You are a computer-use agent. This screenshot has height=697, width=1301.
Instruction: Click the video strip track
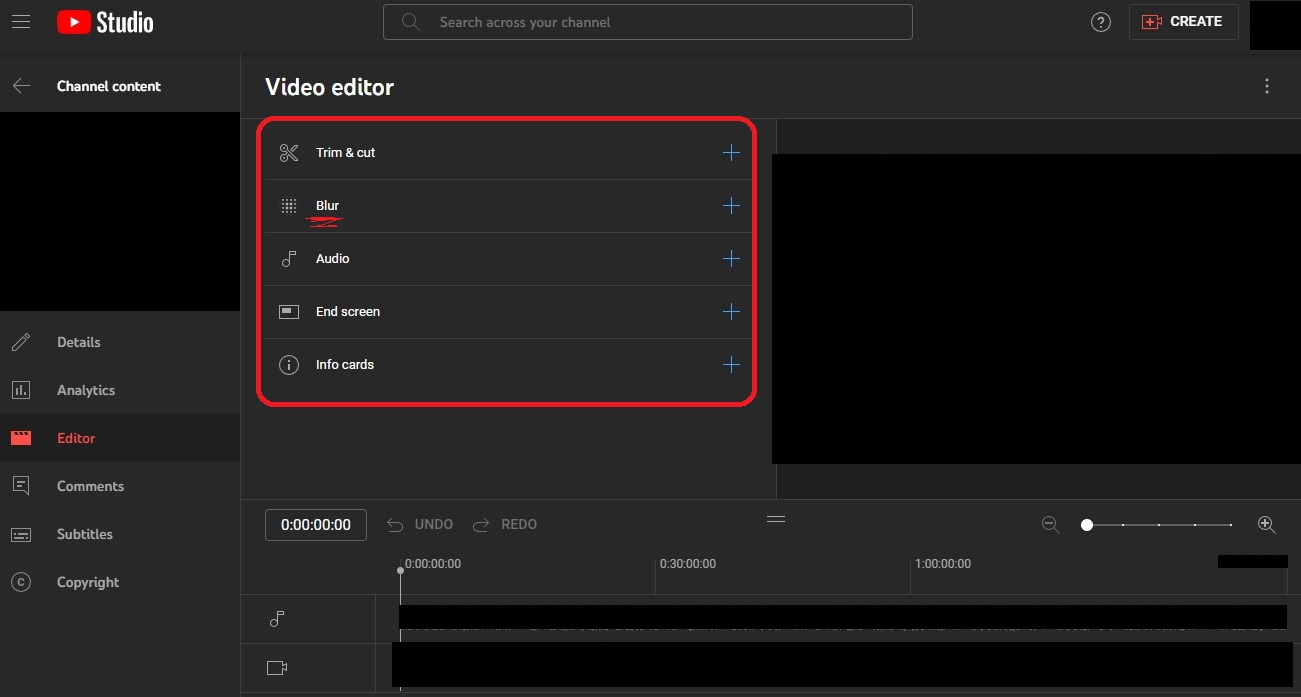click(842, 664)
